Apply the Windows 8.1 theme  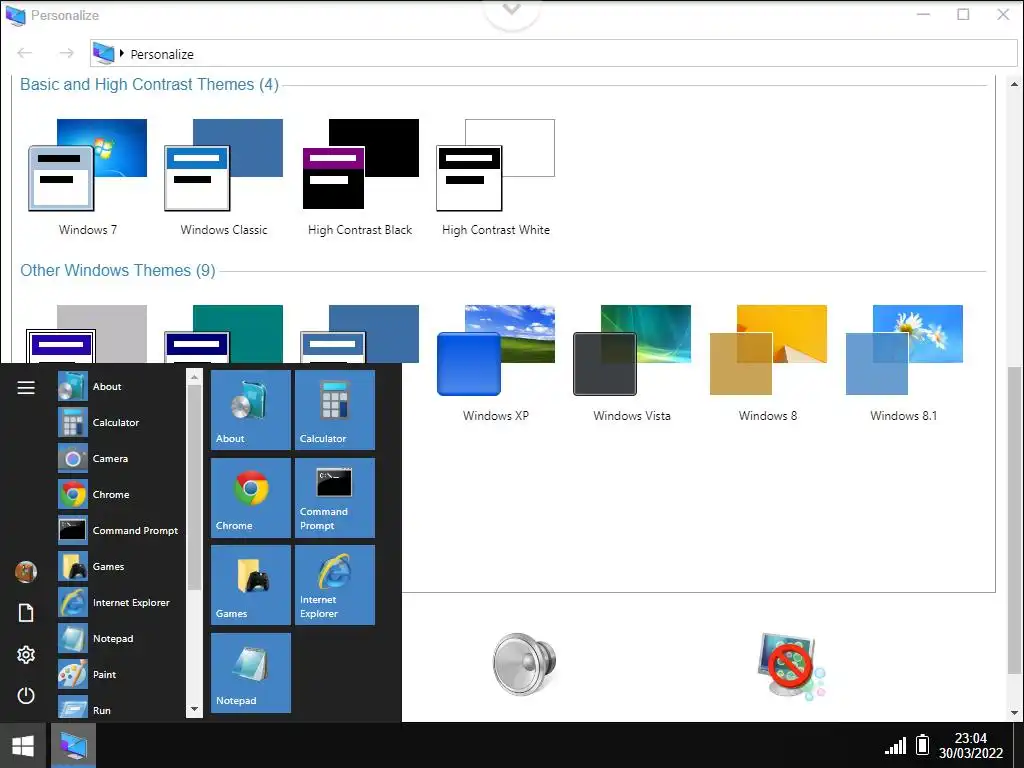click(x=904, y=364)
